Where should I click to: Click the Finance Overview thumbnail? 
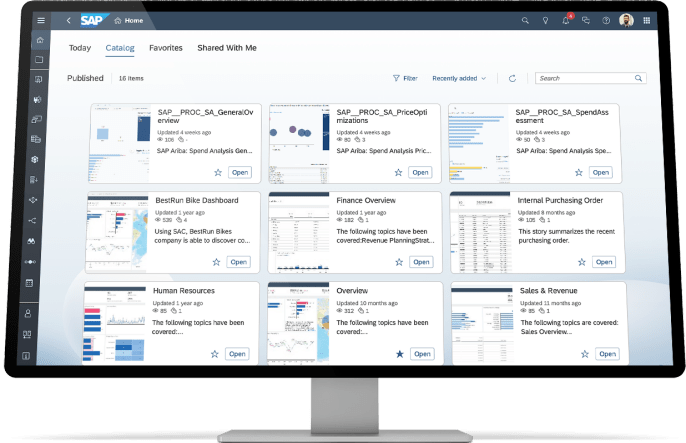click(299, 232)
